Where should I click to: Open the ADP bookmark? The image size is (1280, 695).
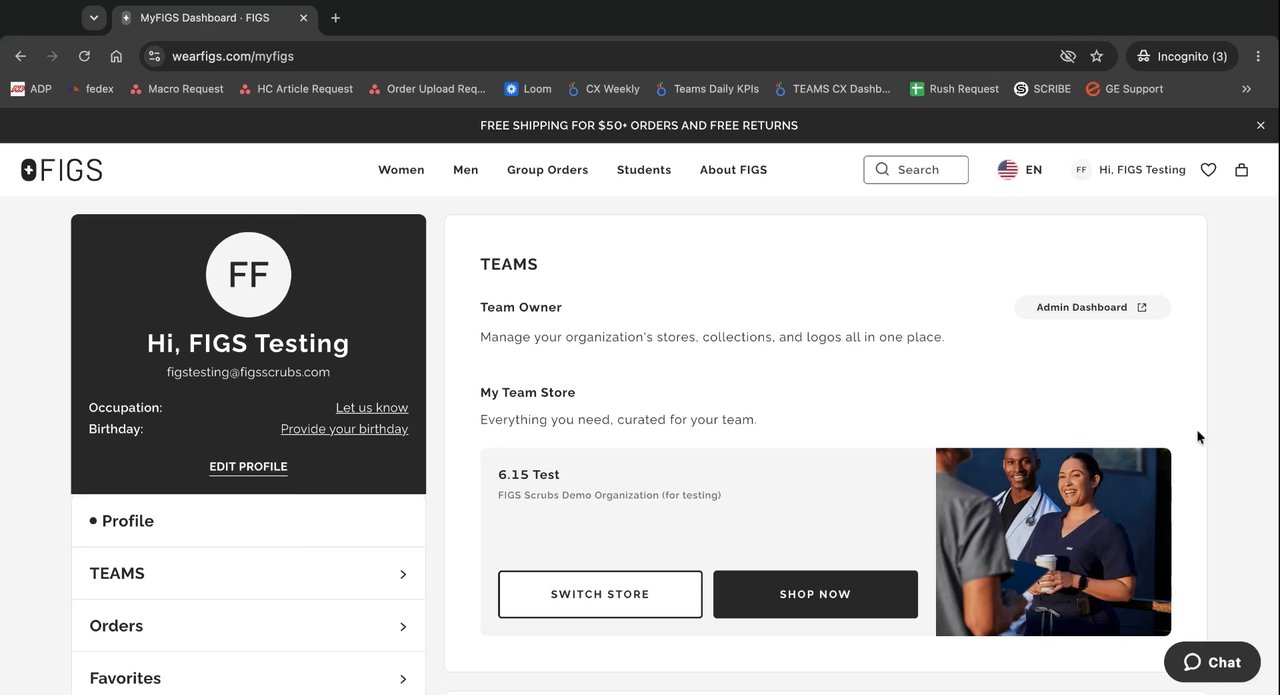(31, 89)
